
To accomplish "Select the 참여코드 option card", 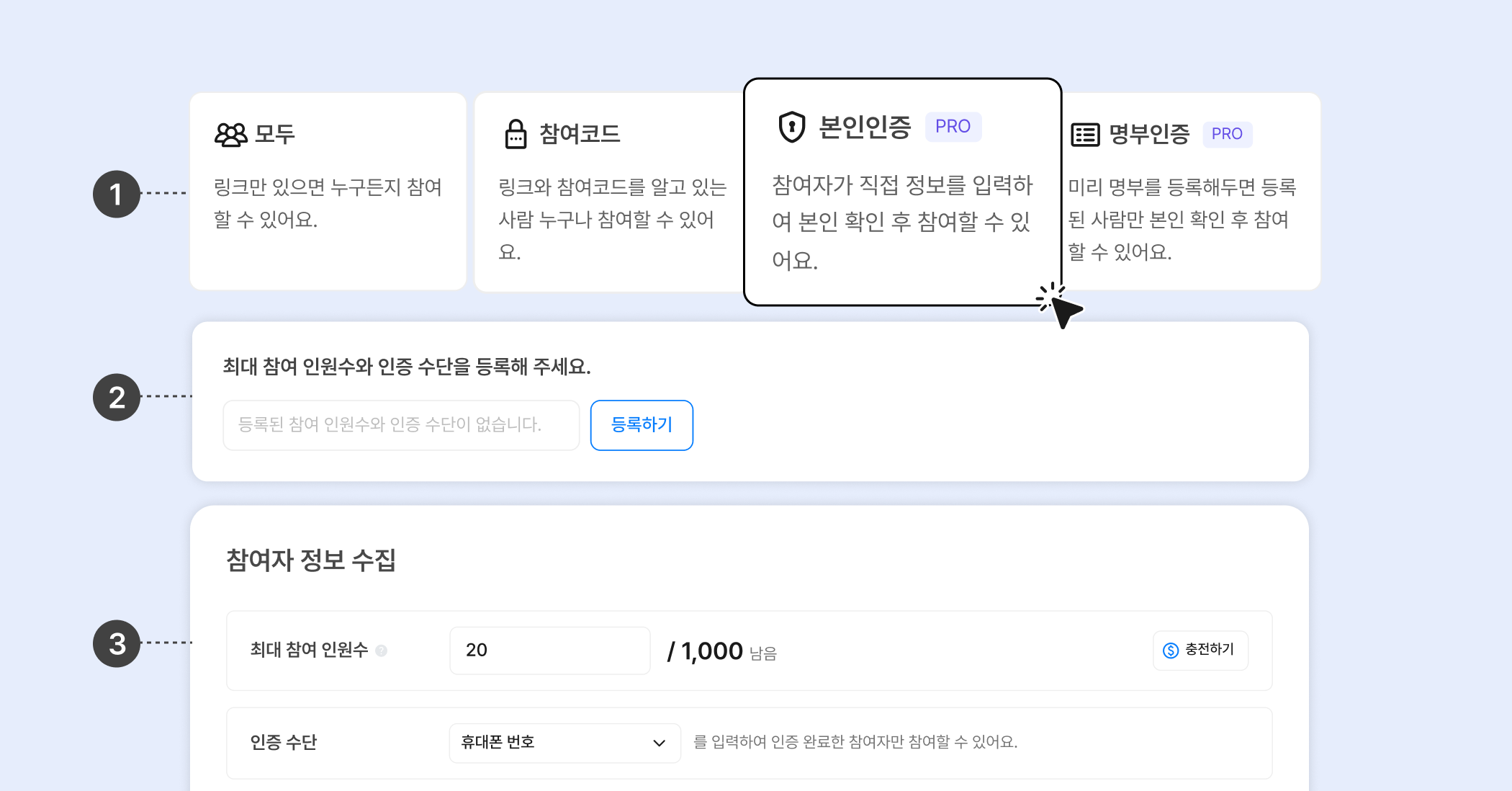I will click(608, 192).
